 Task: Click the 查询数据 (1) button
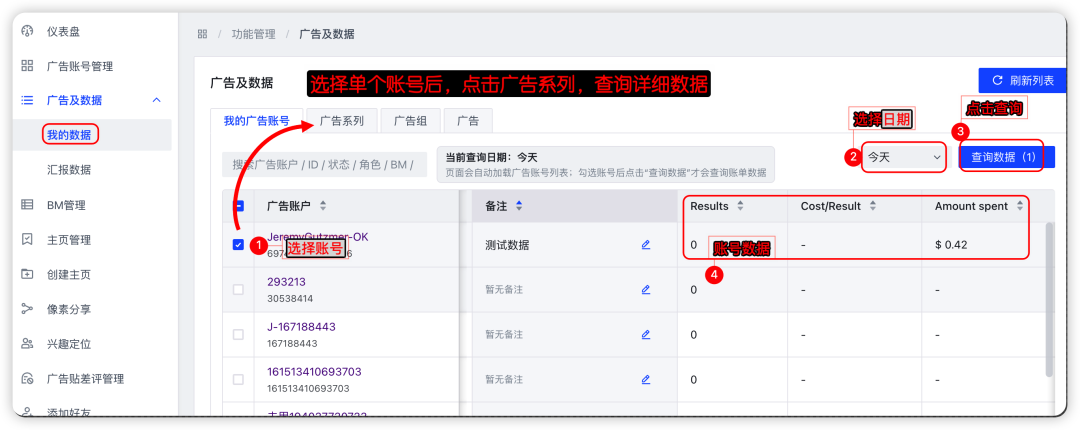click(1007, 157)
